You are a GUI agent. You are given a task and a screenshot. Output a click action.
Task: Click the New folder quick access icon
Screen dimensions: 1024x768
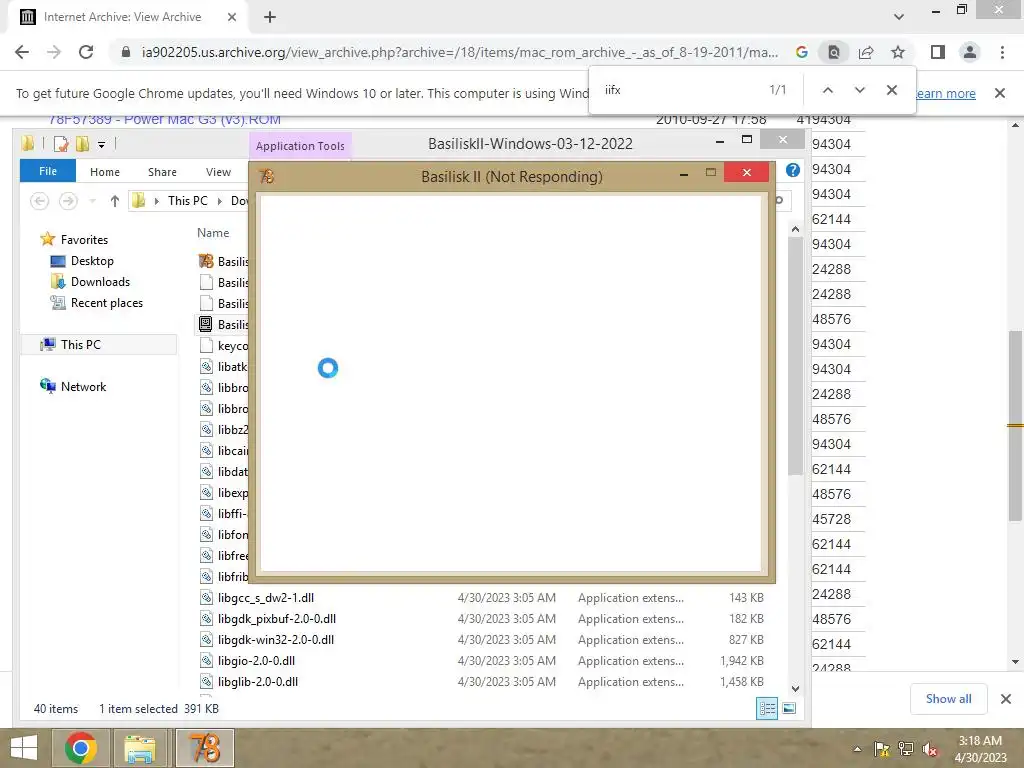pos(82,144)
